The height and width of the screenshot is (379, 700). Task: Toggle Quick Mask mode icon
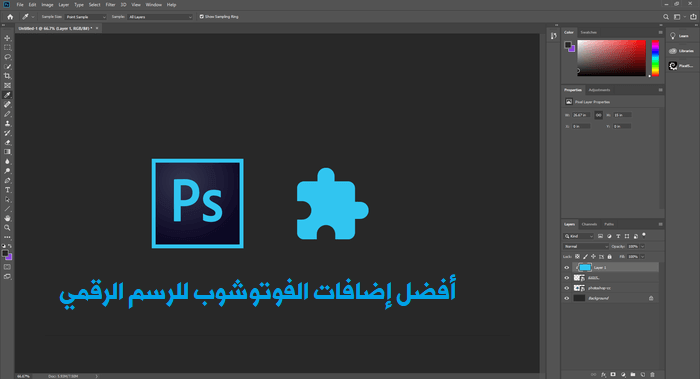tap(7, 267)
